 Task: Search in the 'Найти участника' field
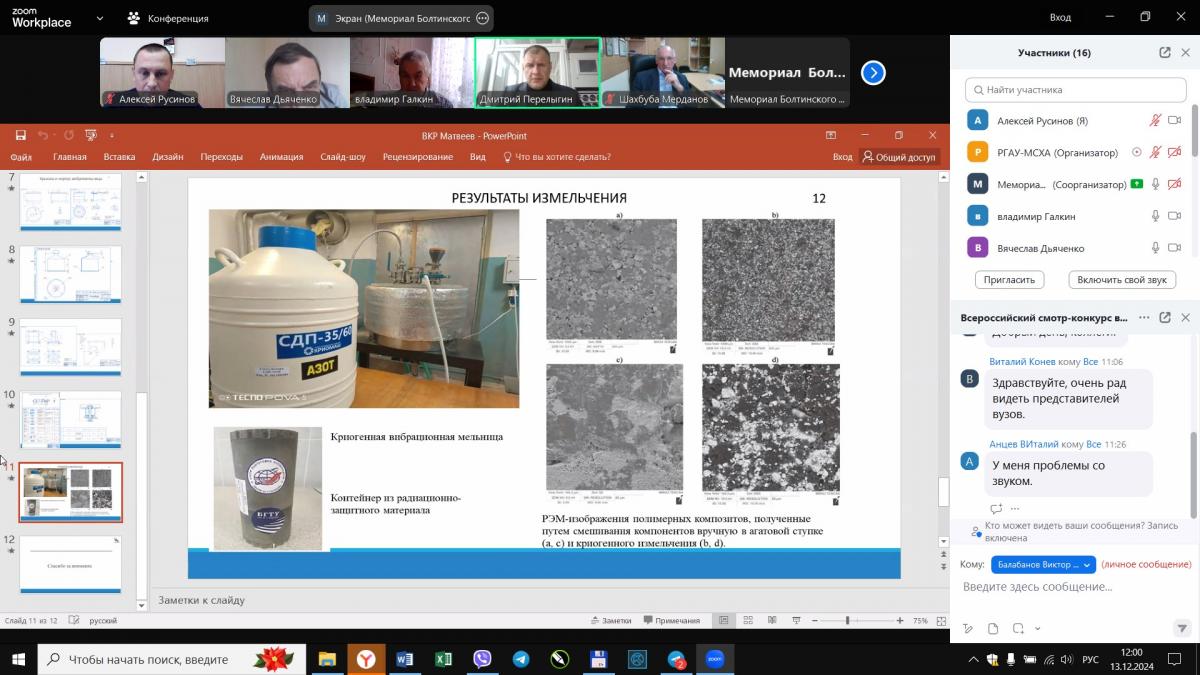click(1075, 90)
